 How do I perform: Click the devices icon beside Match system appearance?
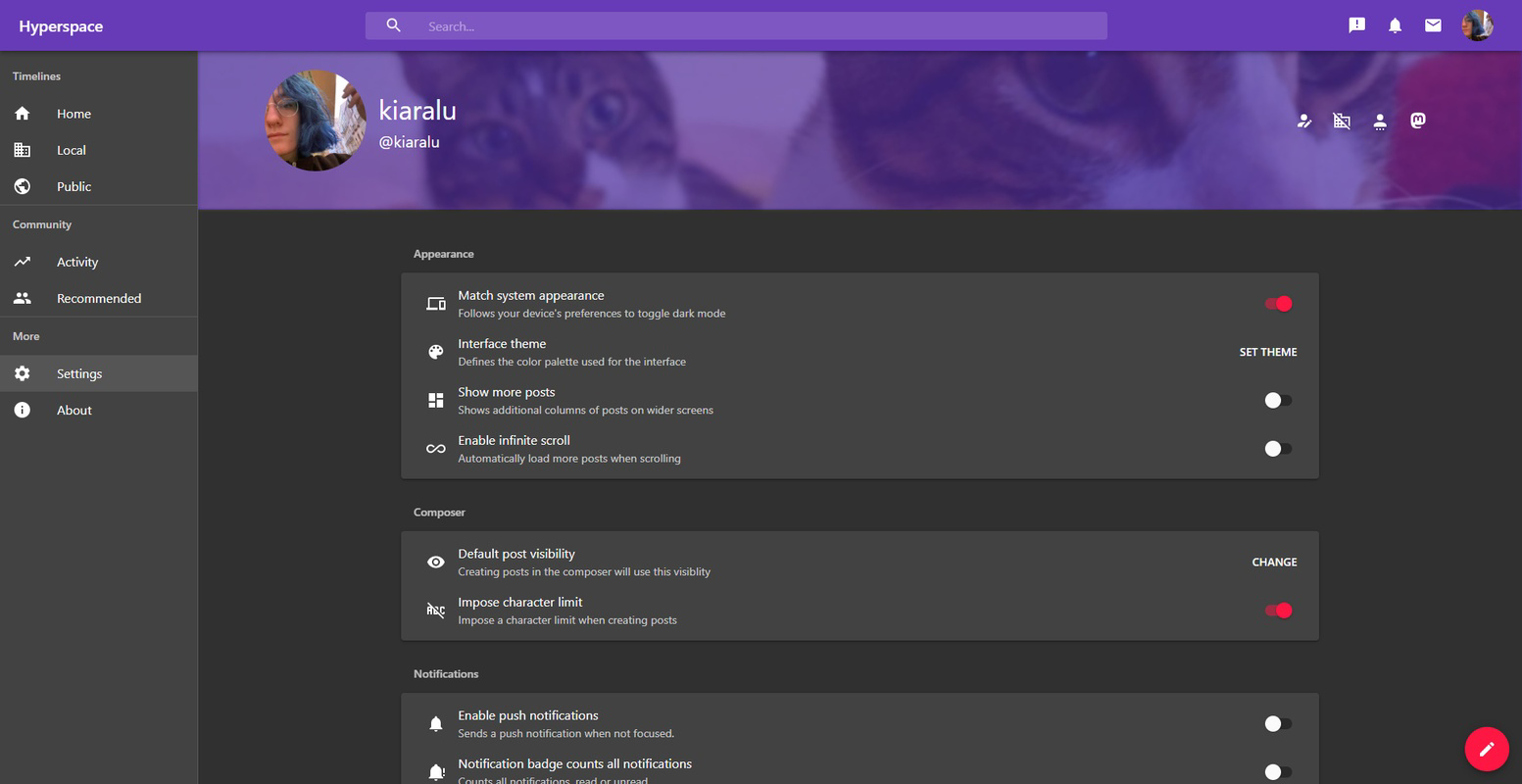(x=436, y=304)
